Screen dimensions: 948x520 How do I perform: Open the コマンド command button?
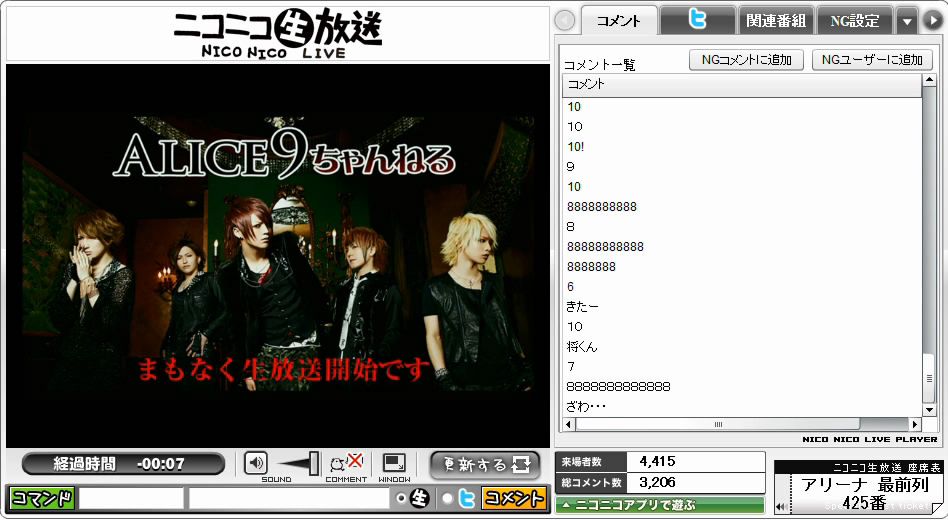[x=42, y=499]
